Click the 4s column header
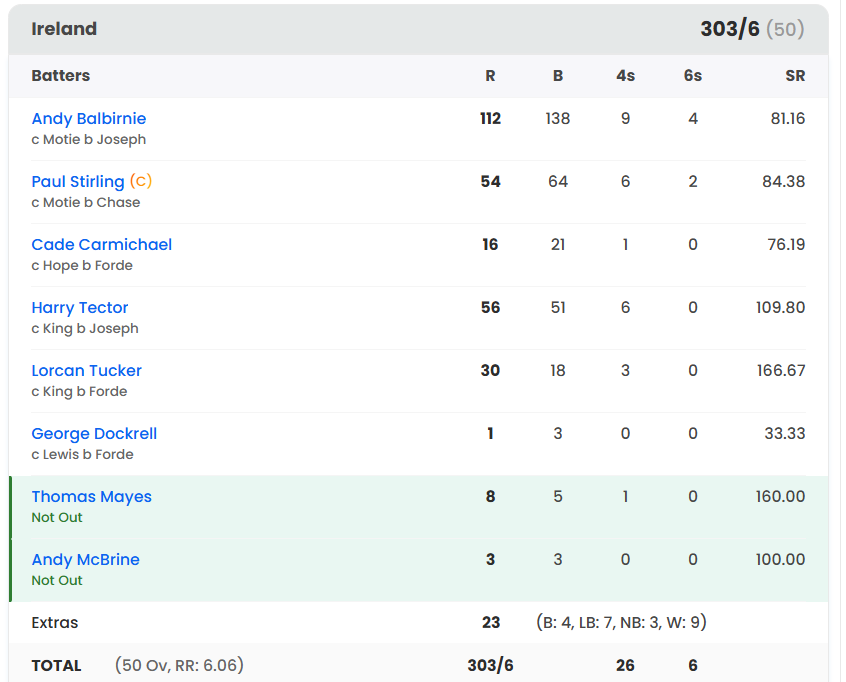The width and height of the screenshot is (846, 682). (x=625, y=76)
